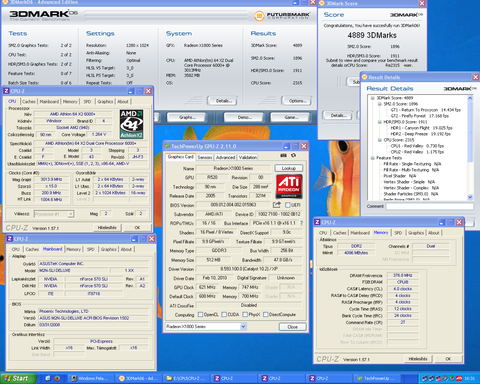Click the Close button in GPU-Z
This screenshot has height=384, width=480.
click(292, 327)
